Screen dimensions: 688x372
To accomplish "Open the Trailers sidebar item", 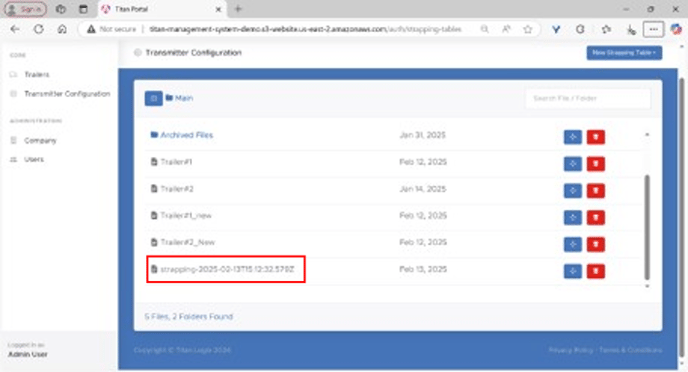I will click(36, 75).
